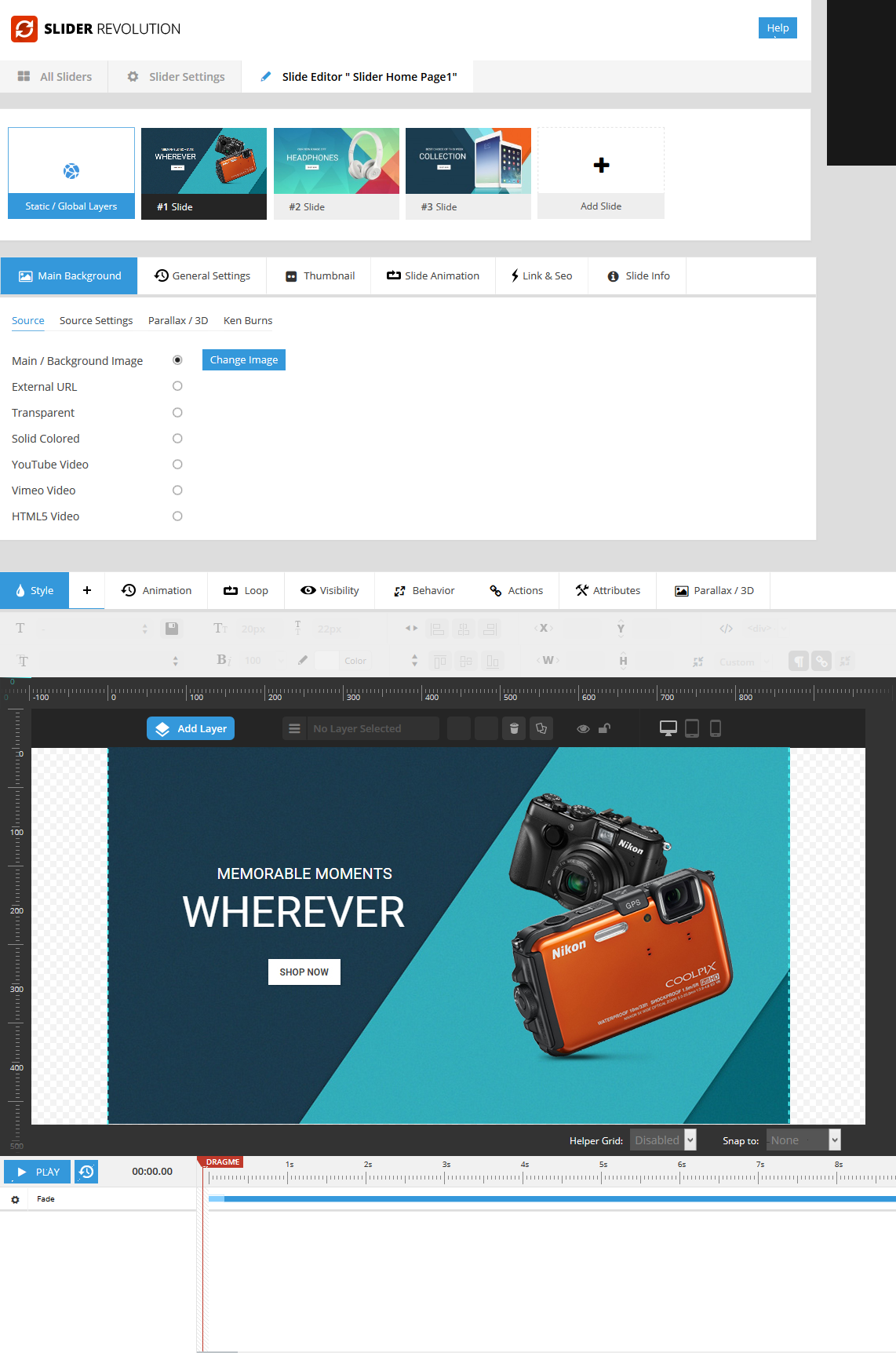Switch to desktop device view icon
The width and height of the screenshot is (896, 1353).
coord(668,728)
